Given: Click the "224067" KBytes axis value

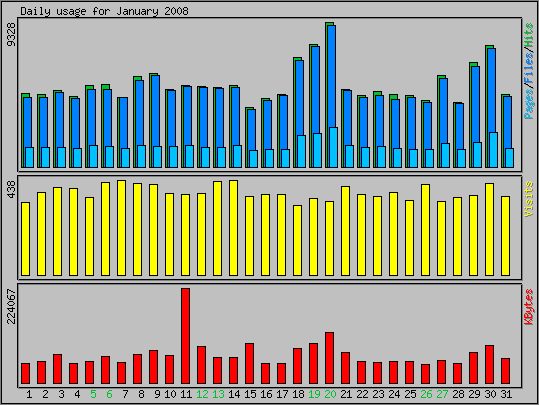Looking at the screenshot, I should 12,307.
